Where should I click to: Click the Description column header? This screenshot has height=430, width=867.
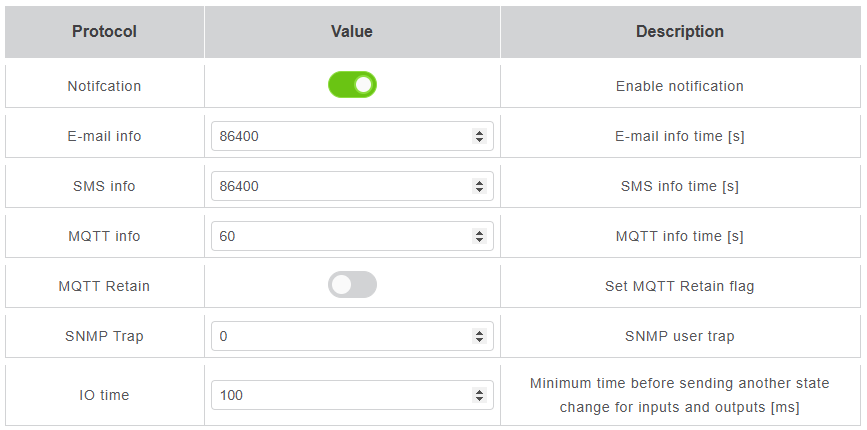coord(680,32)
